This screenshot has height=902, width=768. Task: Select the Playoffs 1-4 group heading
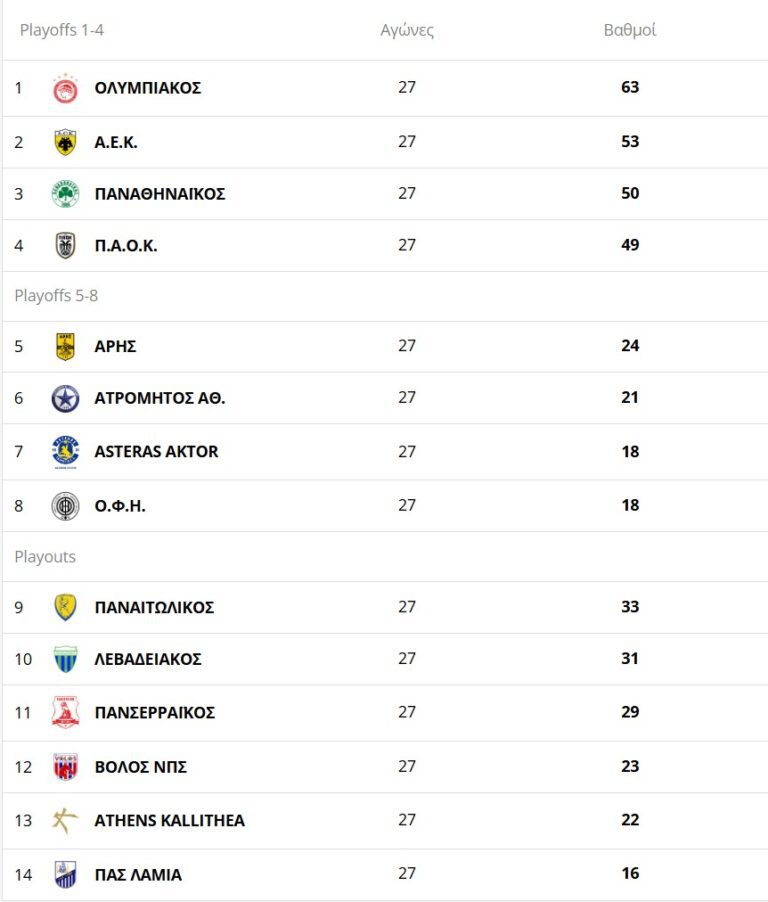[x=62, y=30]
